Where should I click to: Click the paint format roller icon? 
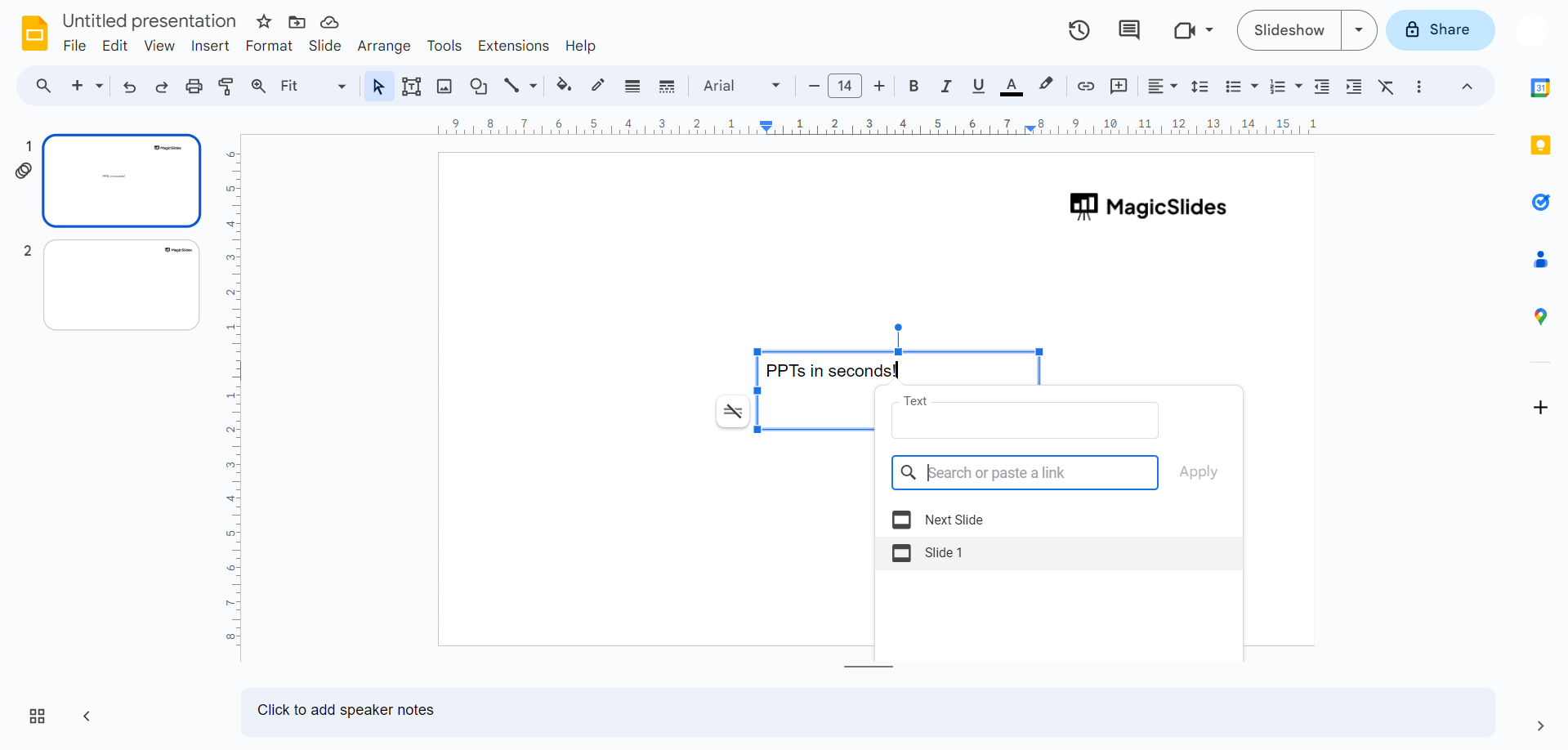(x=226, y=86)
